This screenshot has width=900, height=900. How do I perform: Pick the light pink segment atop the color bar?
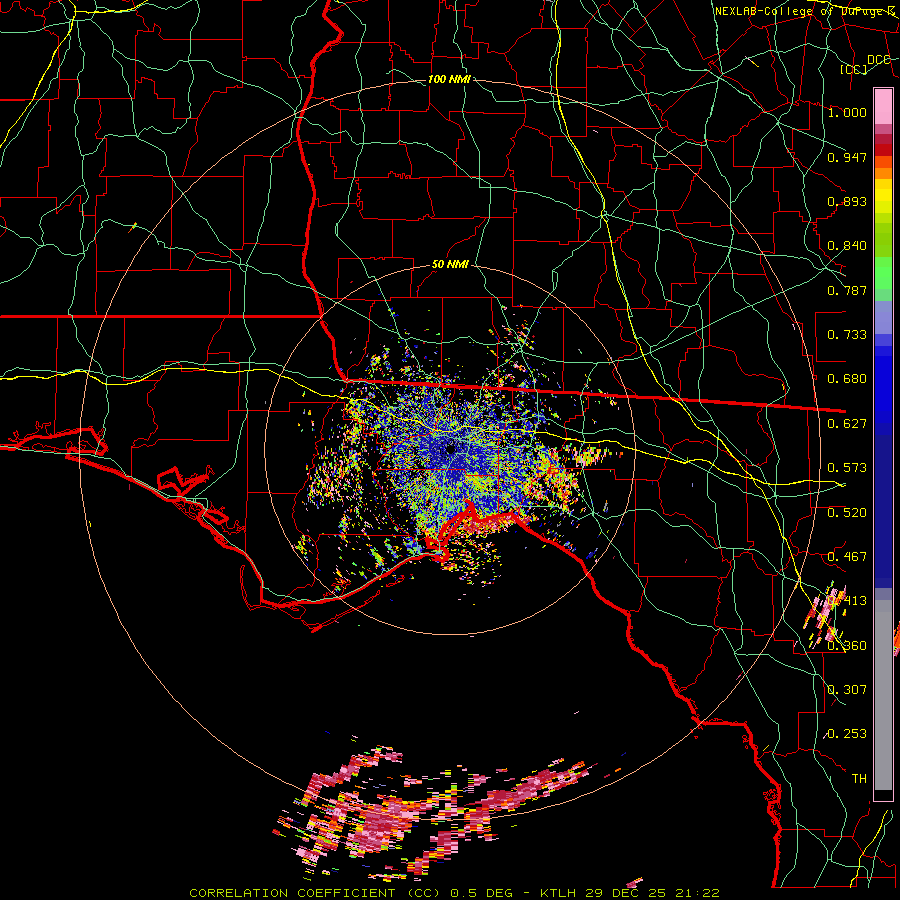(883, 106)
